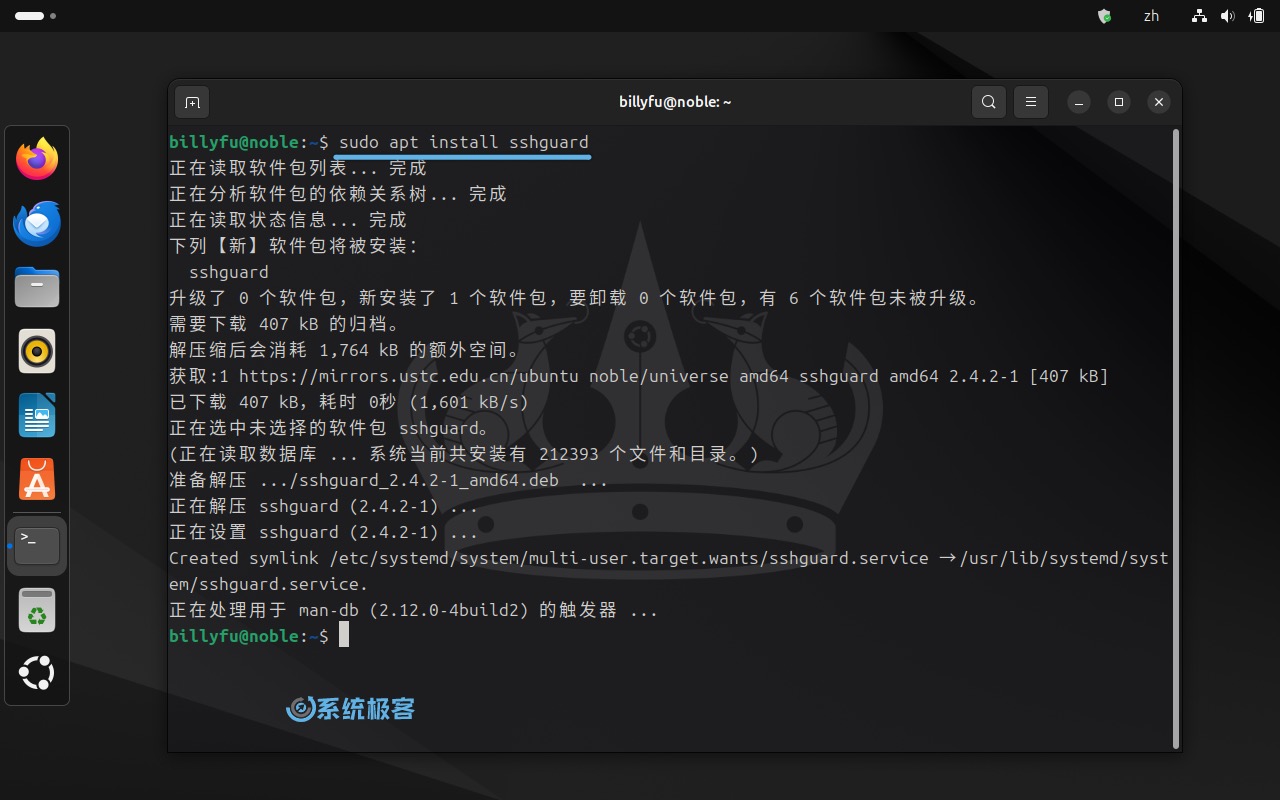Viewport: 1280px width, 800px height.
Task: Open the network status icon
Action: coord(1200,16)
